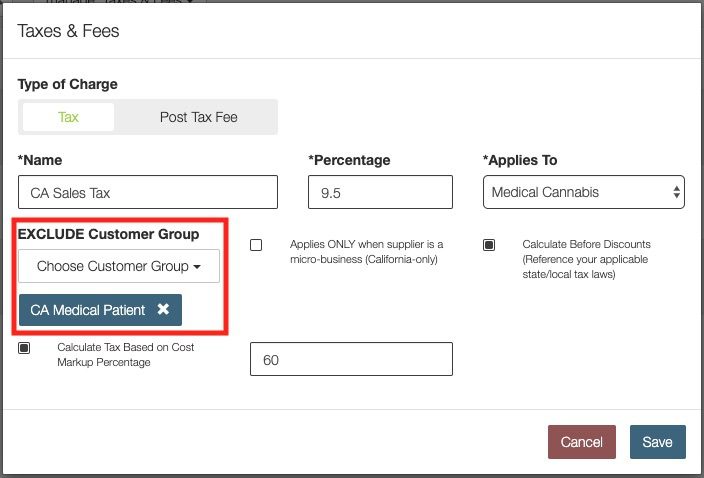704x478 pixels.
Task: Select the Tax charge type
Action: pyautogui.click(x=68, y=117)
